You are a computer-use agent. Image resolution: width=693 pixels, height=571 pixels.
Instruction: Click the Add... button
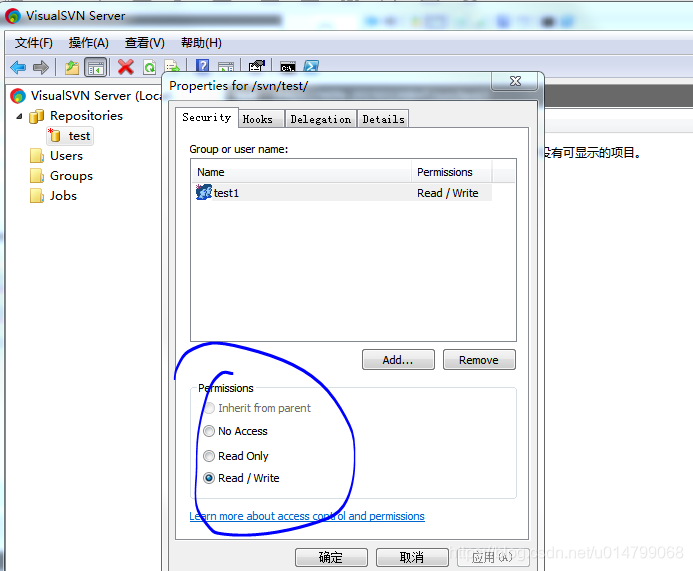tap(398, 360)
